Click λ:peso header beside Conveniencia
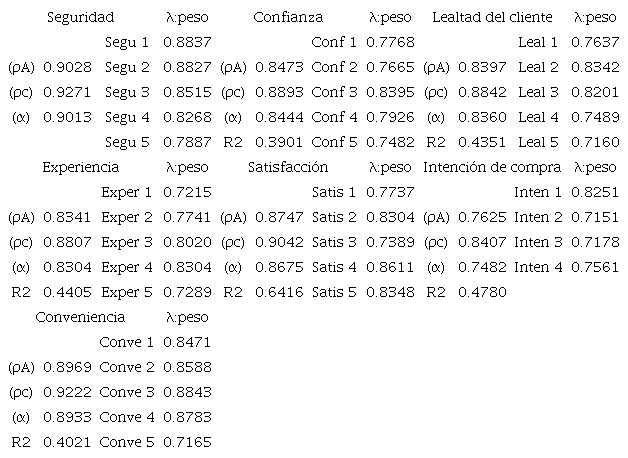The image size is (628, 458). [187, 317]
